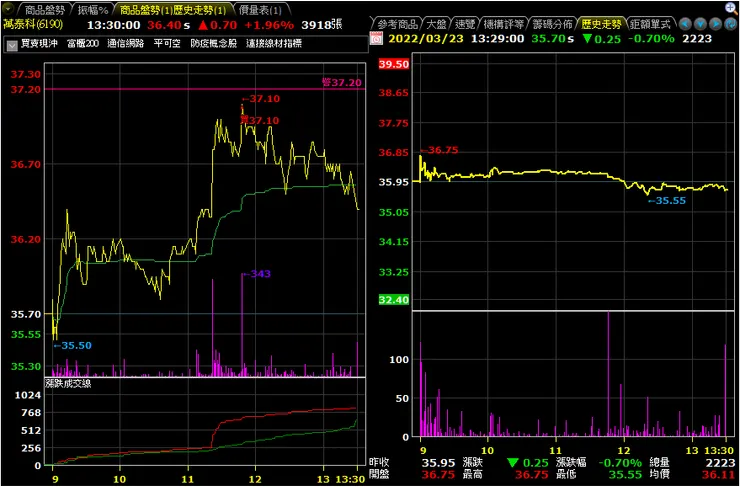The image size is (740, 487).
Task: Expand the category tags dropdown arrow
Action: coord(12,45)
